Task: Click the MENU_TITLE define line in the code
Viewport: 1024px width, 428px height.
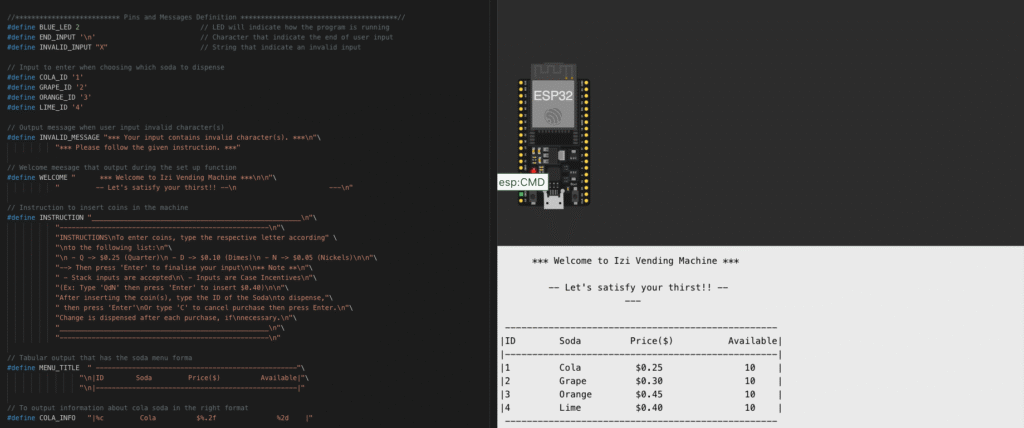Action: [x=150, y=367]
